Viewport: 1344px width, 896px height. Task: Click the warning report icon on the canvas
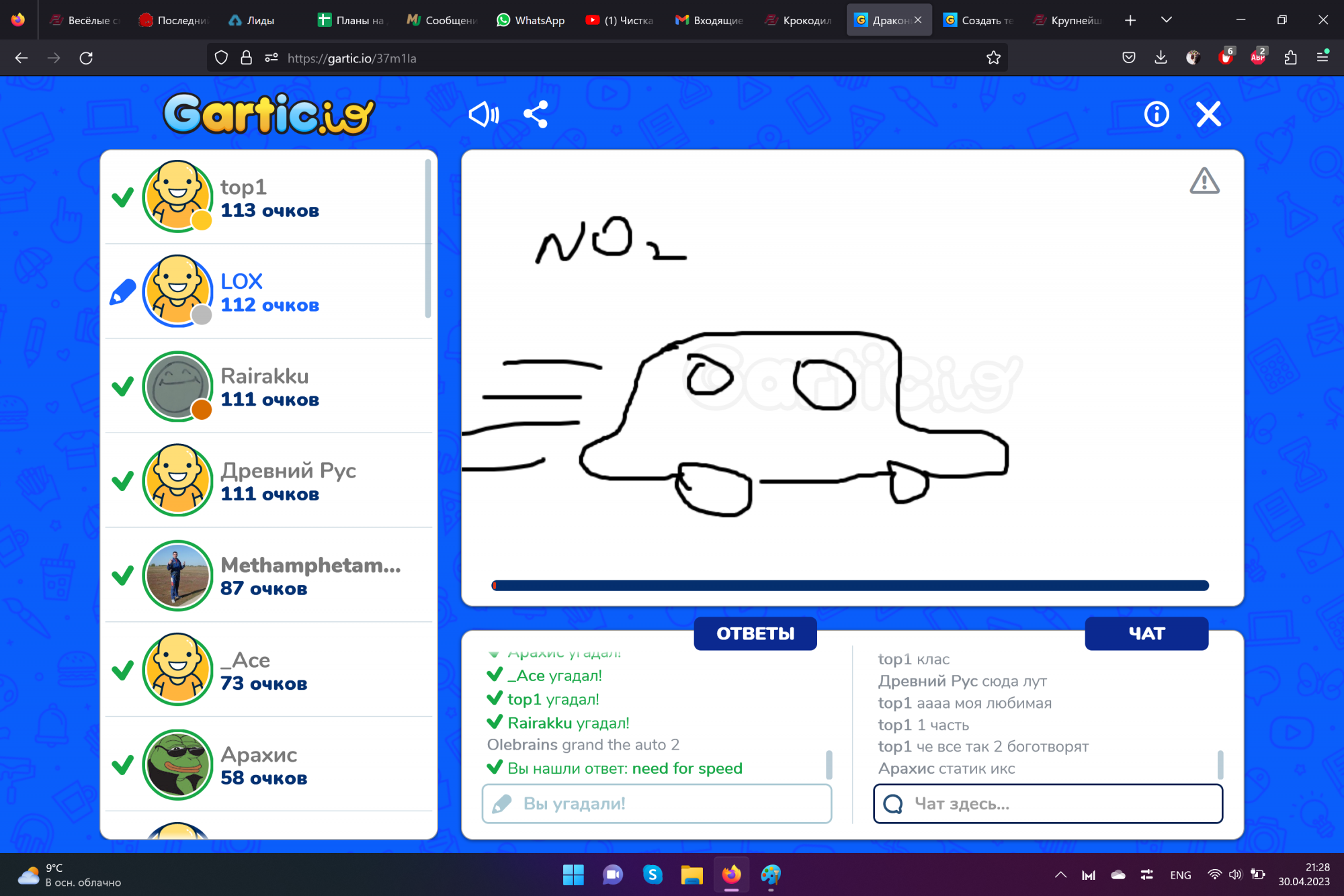pos(1204,181)
